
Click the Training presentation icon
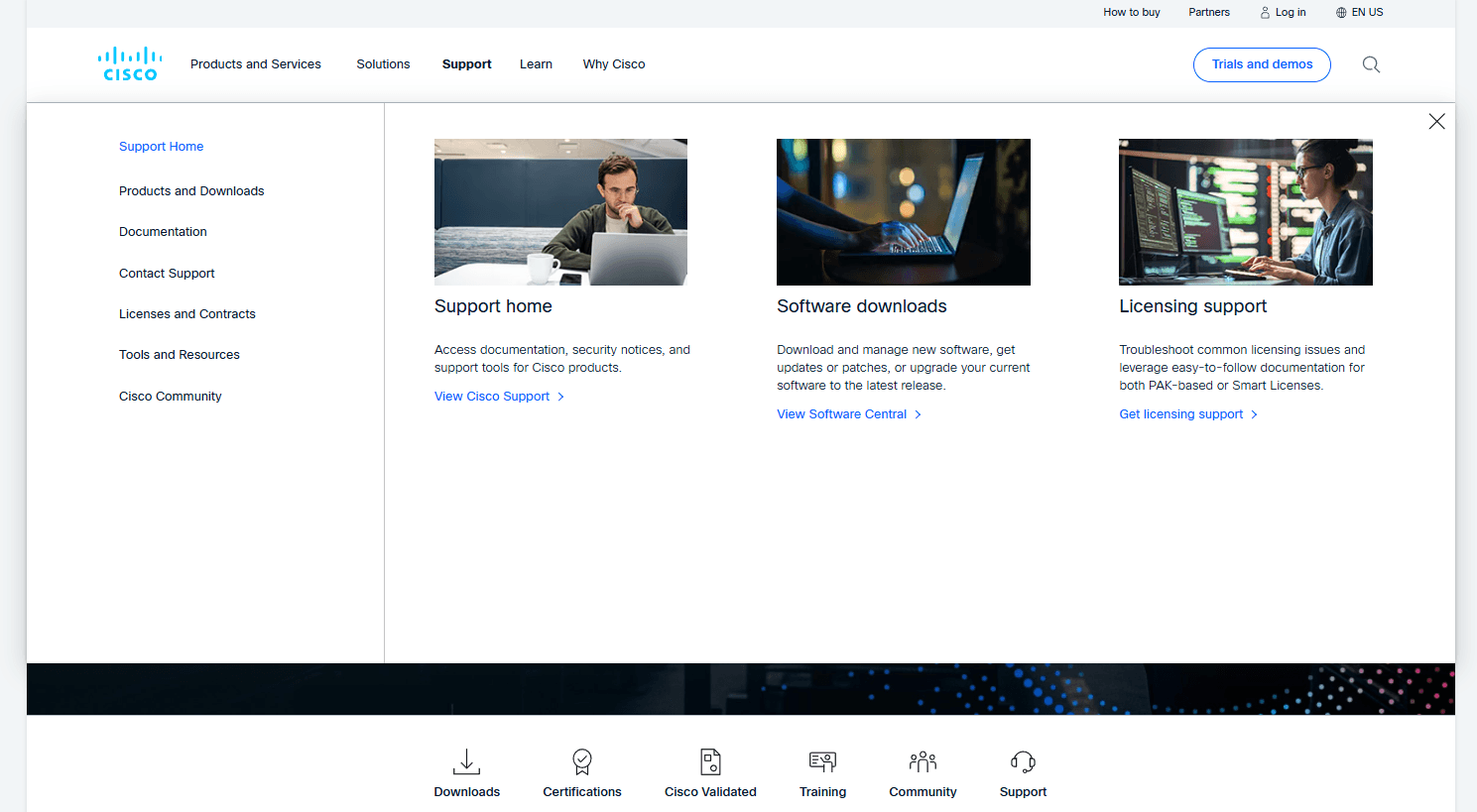click(822, 761)
